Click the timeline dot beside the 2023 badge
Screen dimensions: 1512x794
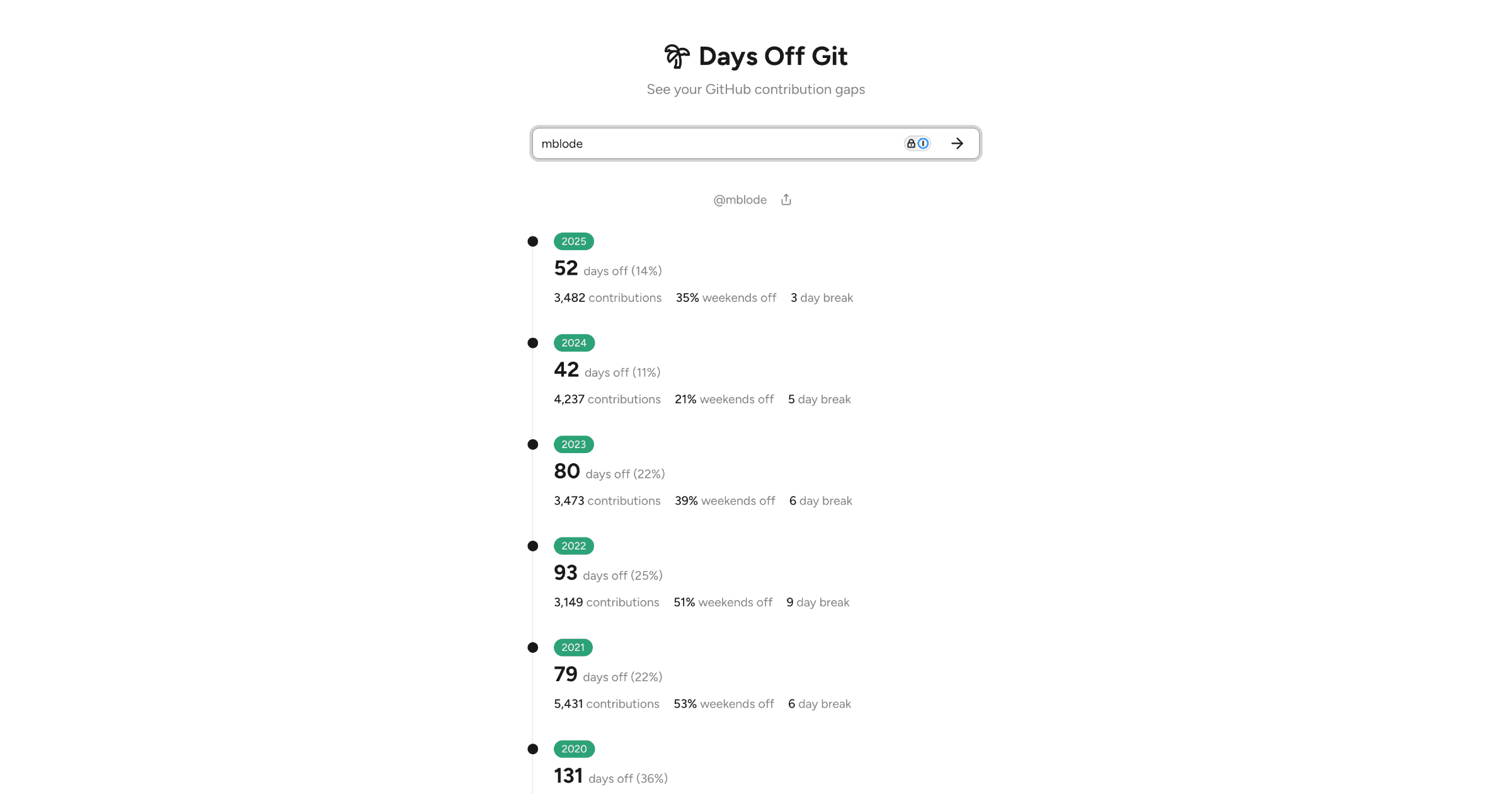point(532,444)
